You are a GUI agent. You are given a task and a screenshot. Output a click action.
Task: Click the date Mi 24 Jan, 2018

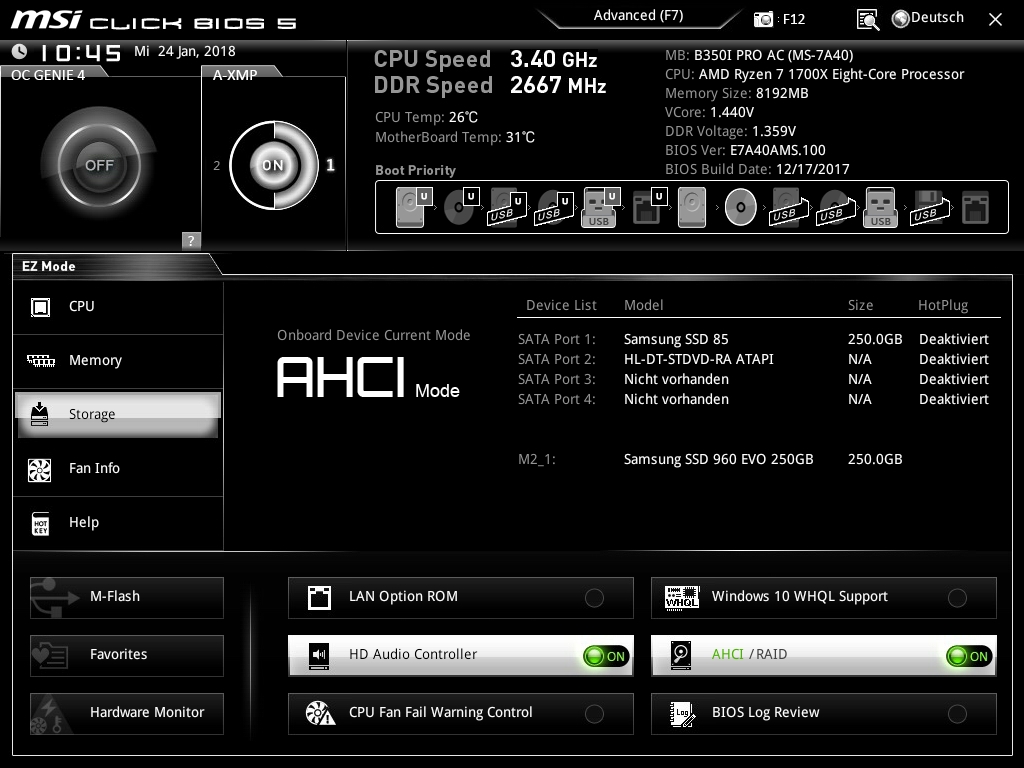click(185, 52)
